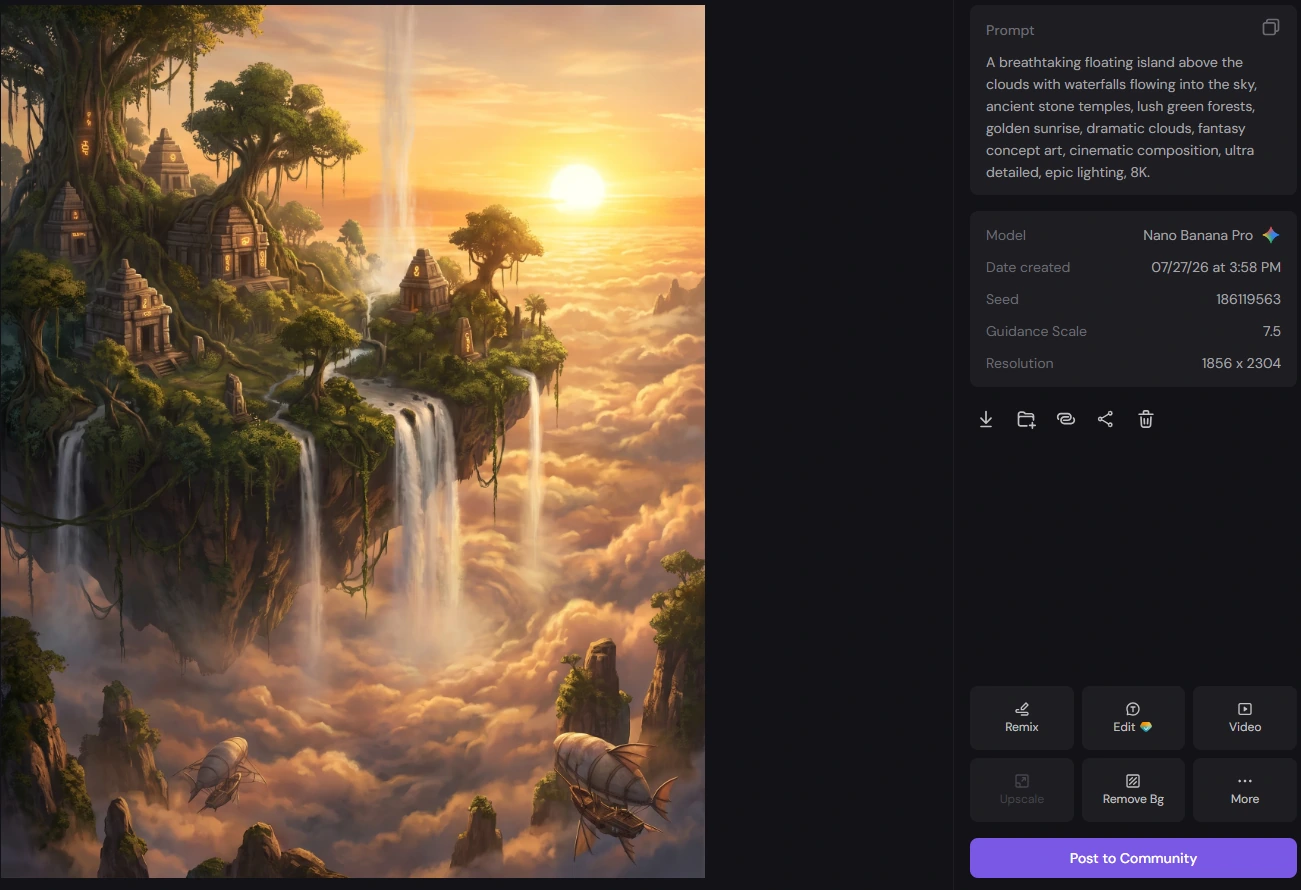Click the Guidance Scale label
This screenshot has height=890, width=1301.
click(1036, 331)
